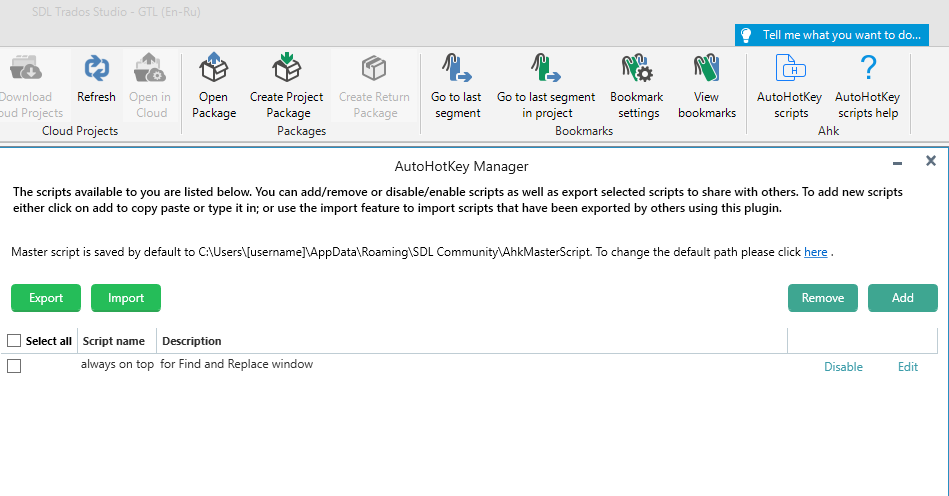Edit the always on top script
949x496 pixels.
click(x=908, y=367)
